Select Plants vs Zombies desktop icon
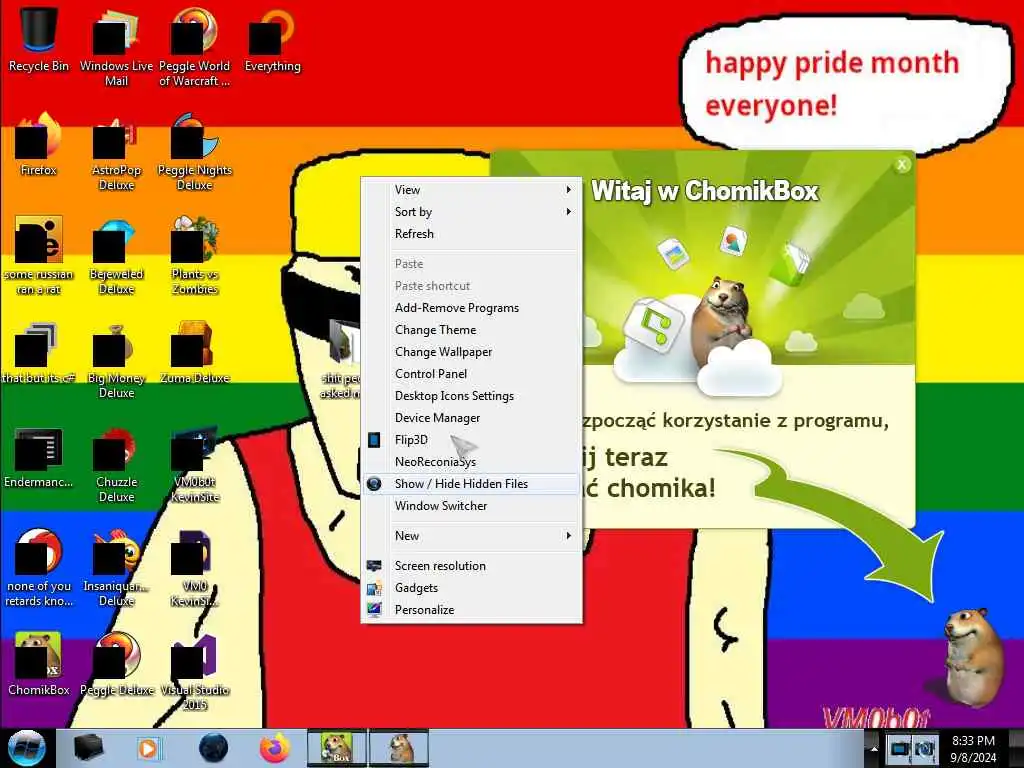1024x768 pixels. [194, 255]
